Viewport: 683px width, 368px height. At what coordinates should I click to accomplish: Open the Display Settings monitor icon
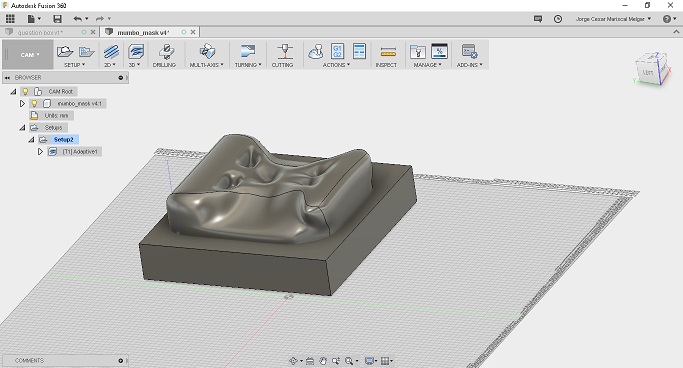click(369, 361)
